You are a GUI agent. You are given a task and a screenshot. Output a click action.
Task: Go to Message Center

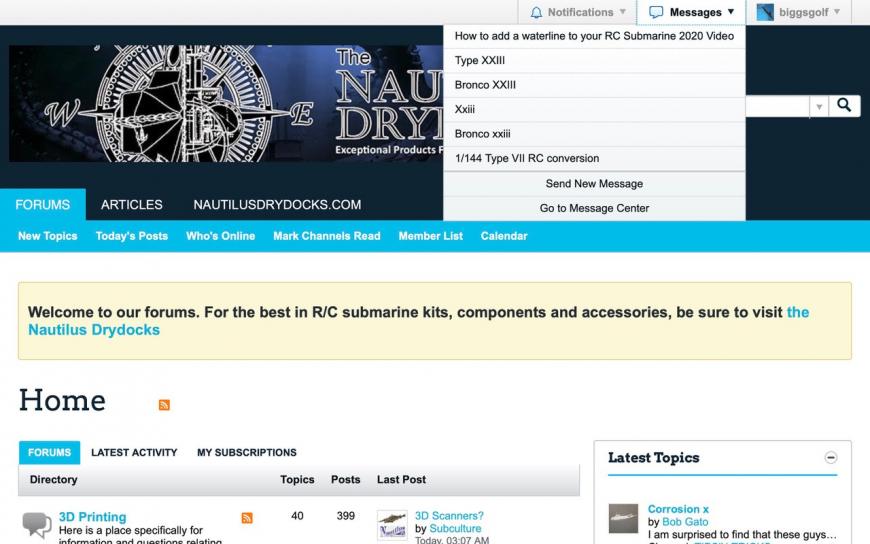[594, 208]
